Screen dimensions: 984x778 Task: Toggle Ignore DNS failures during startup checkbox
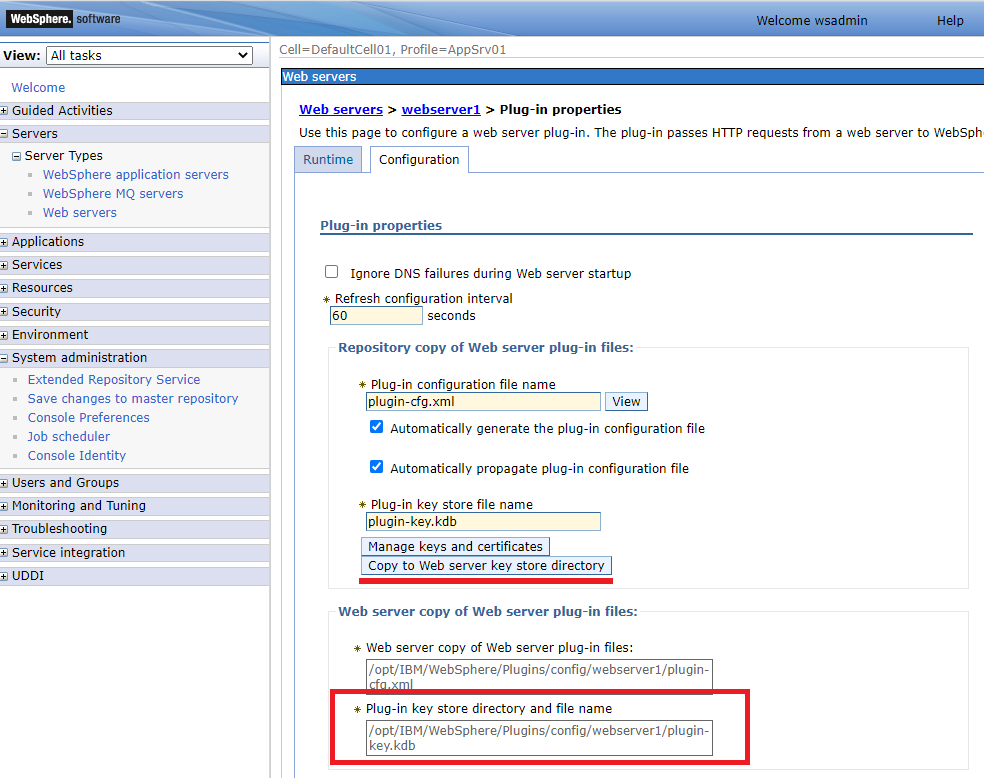(331, 272)
